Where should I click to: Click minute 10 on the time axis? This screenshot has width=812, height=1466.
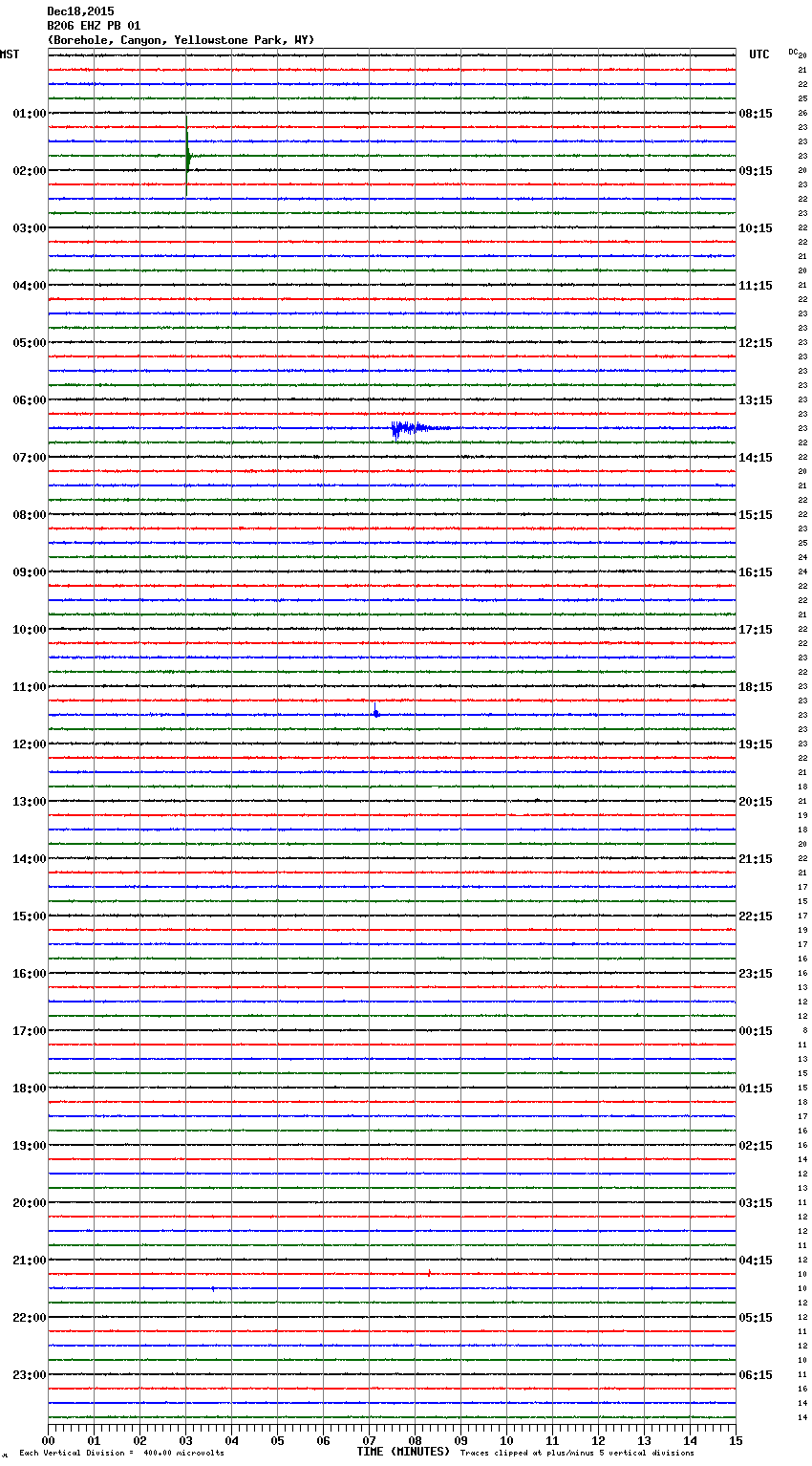(x=506, y=1440)
